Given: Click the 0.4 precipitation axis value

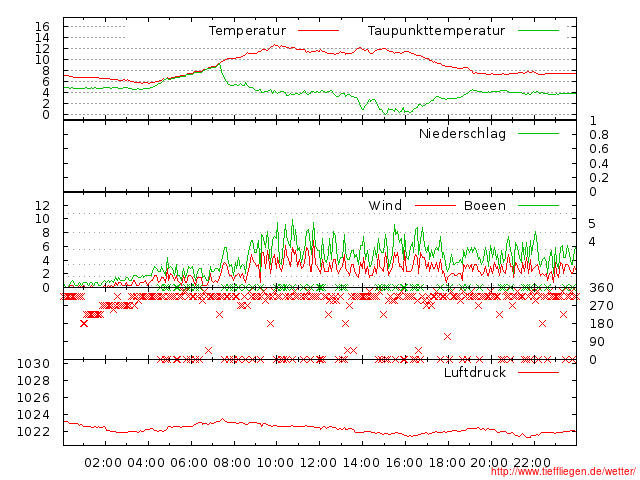Looking at the screenshot, I should [x=599, y=164].
